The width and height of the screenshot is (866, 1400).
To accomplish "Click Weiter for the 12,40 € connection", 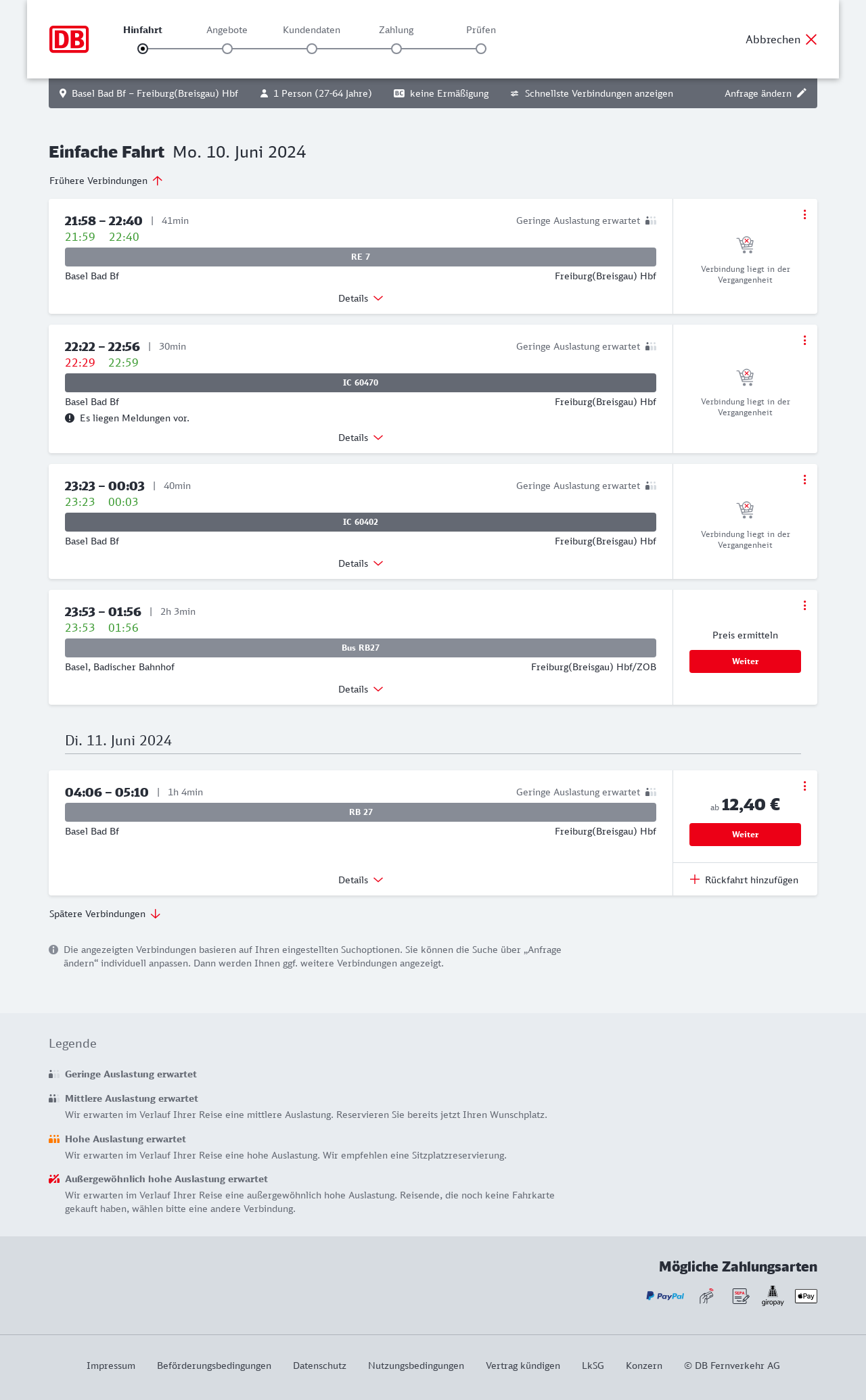I will [745, 835].
